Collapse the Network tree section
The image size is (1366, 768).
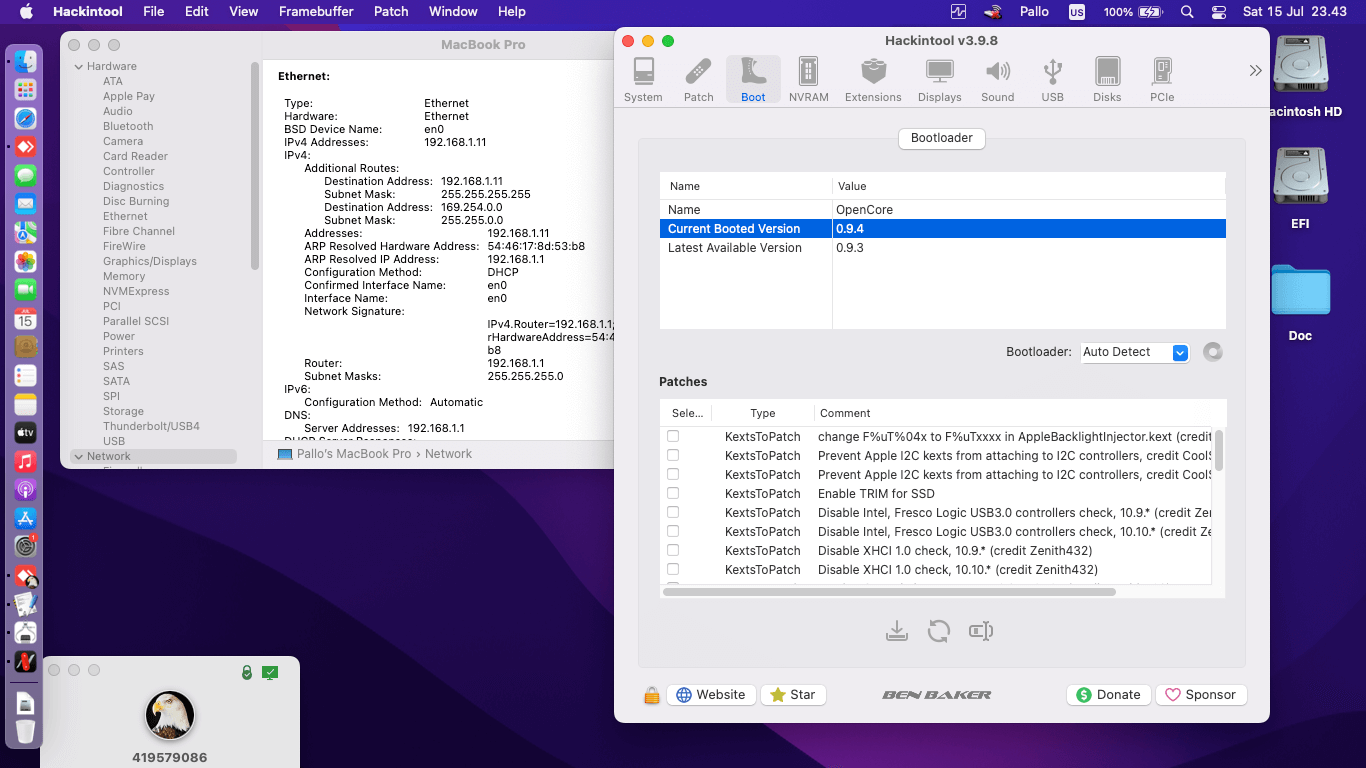pos(79,456)
